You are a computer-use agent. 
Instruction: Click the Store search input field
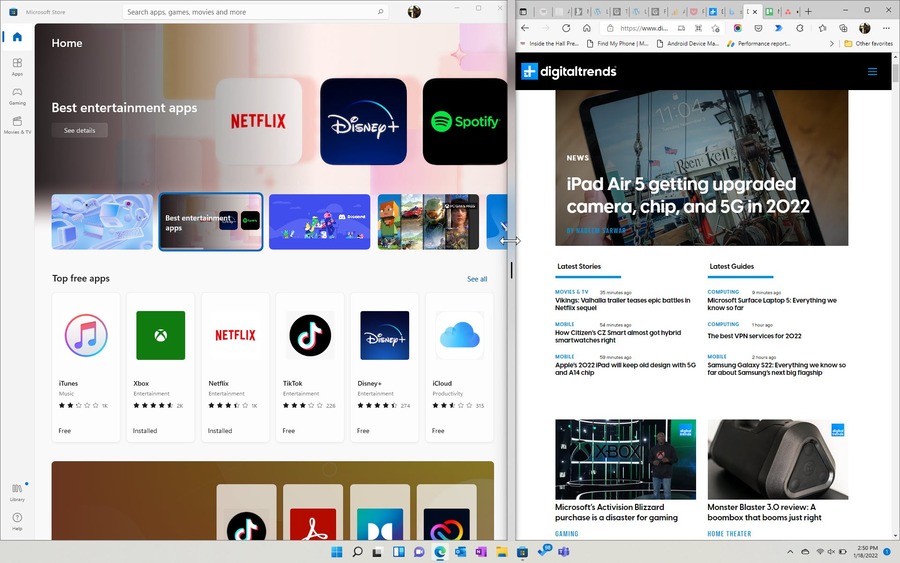[250, 11]
